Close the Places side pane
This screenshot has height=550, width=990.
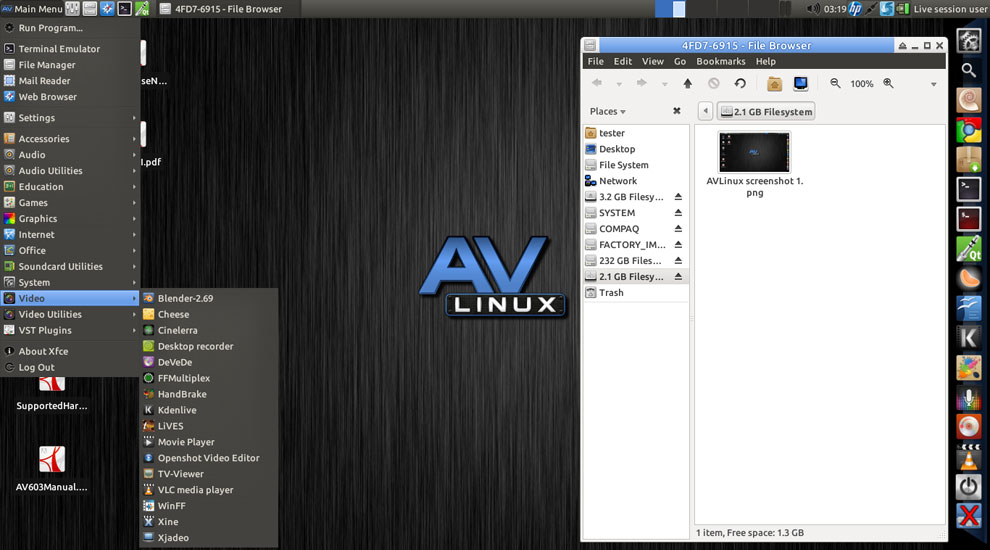tap(677, 111)
